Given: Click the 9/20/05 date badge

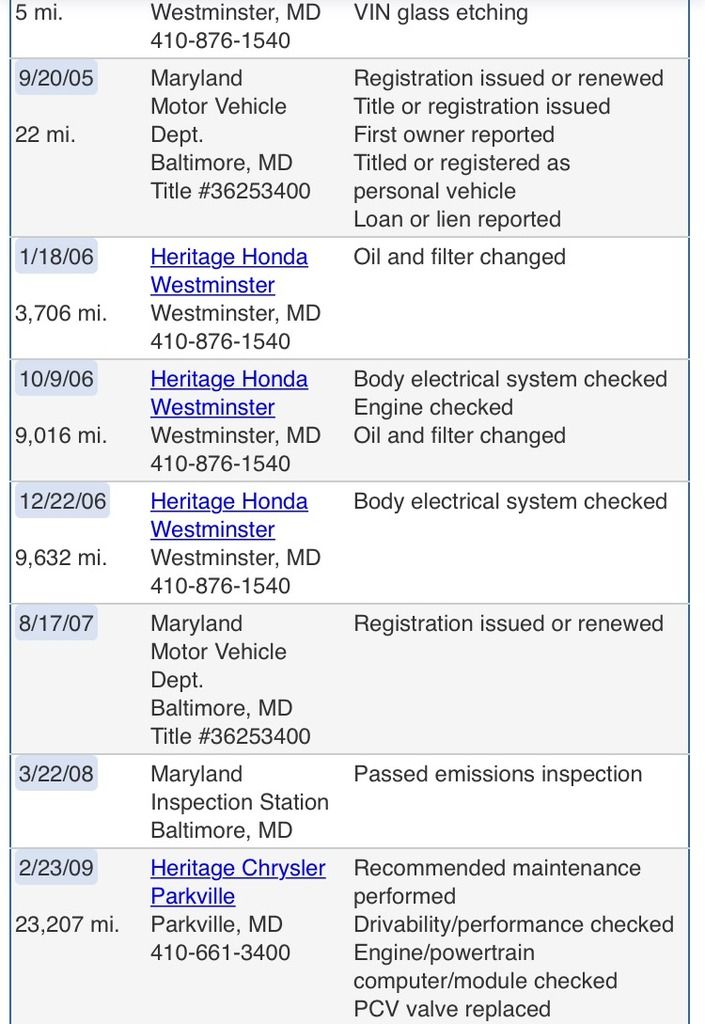Looking at the screenshot, I should point(56,78).
